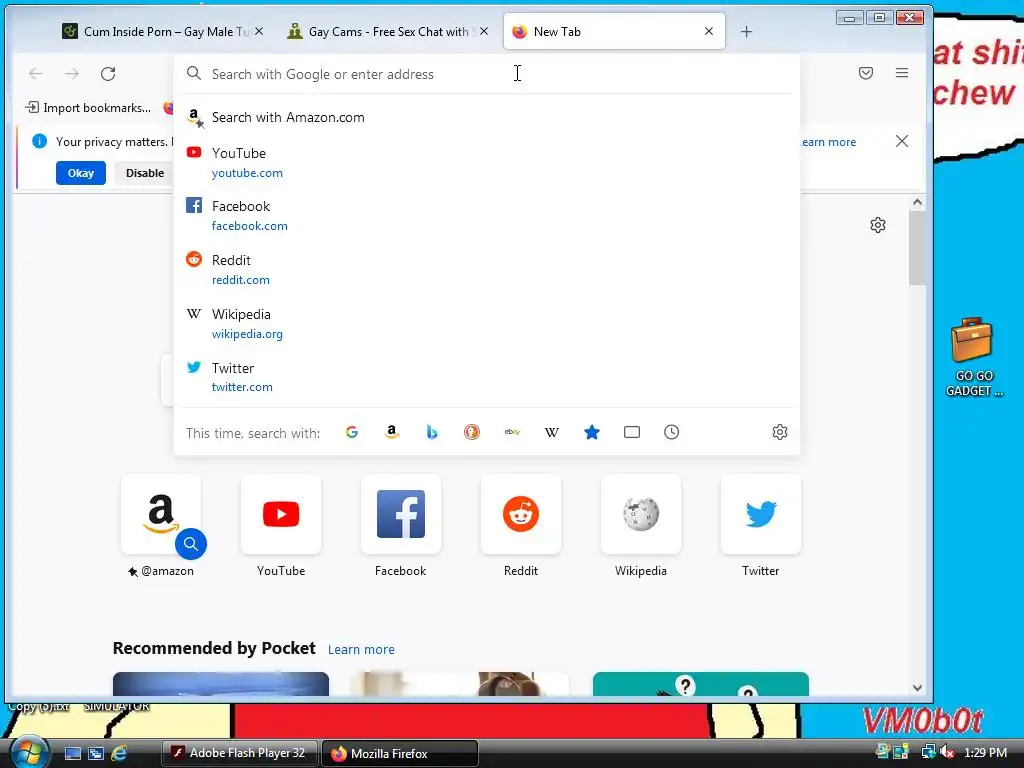Screen dimensions: 1024x768
Task: Open the GO GO GADGET desktop icon
Action: 973,358
